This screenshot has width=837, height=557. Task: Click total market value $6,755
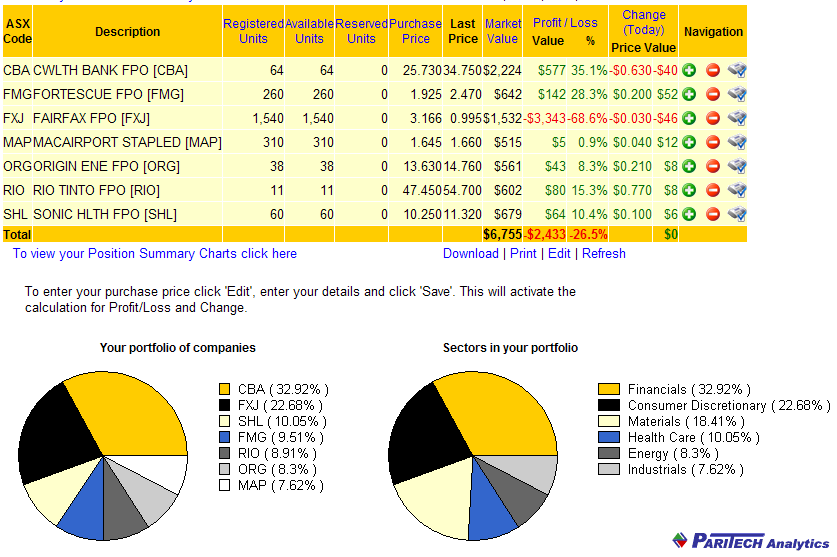[x=502, y=234]
